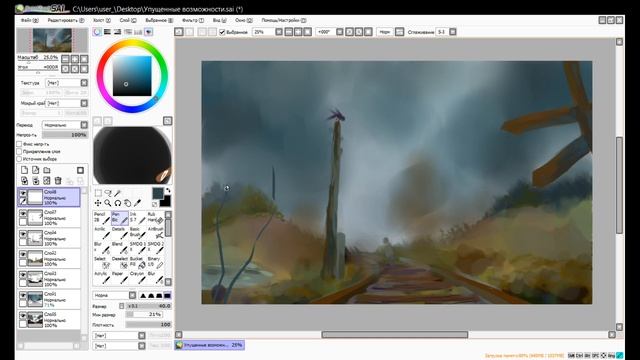Select the flat brush edge shape
Viewport: 640px width, 360px height.
tap(167, 296)
